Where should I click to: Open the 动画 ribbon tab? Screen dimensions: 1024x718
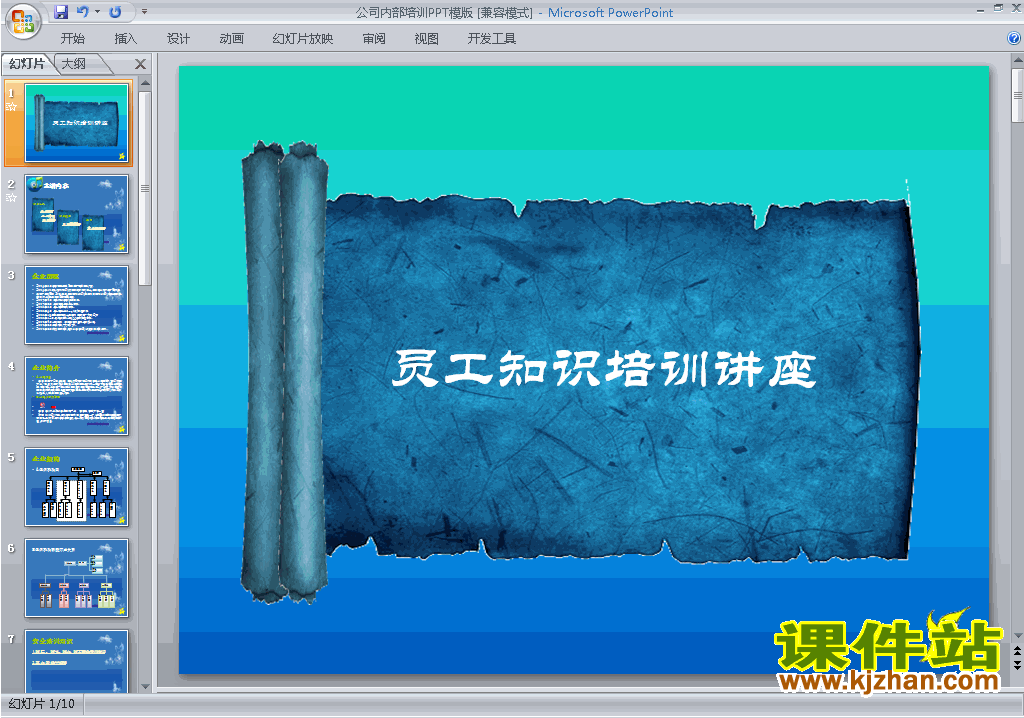coord(231,39)
